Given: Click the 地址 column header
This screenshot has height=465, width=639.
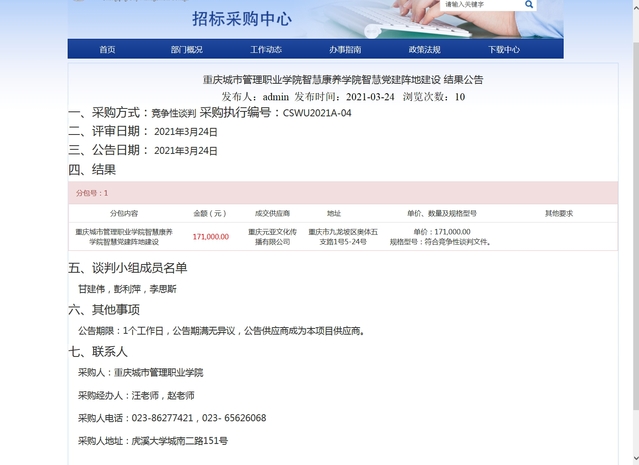Looking at the screenshot, I should [334, 213].
